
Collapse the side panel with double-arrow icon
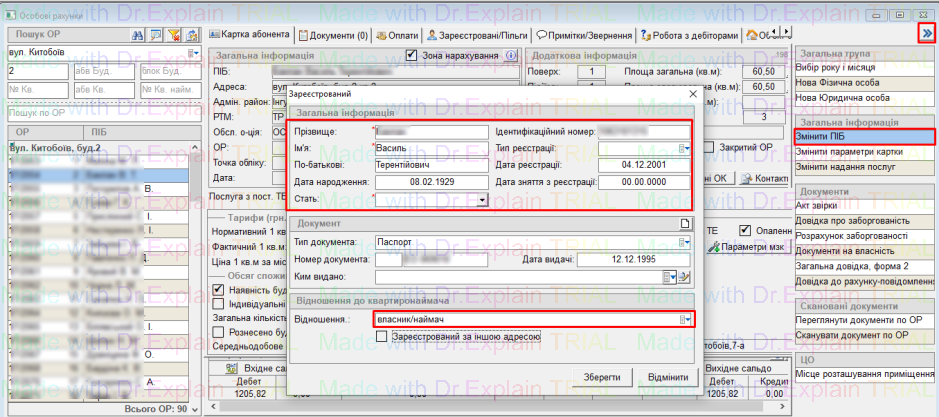pyautogui.click(x=926, y=33)
